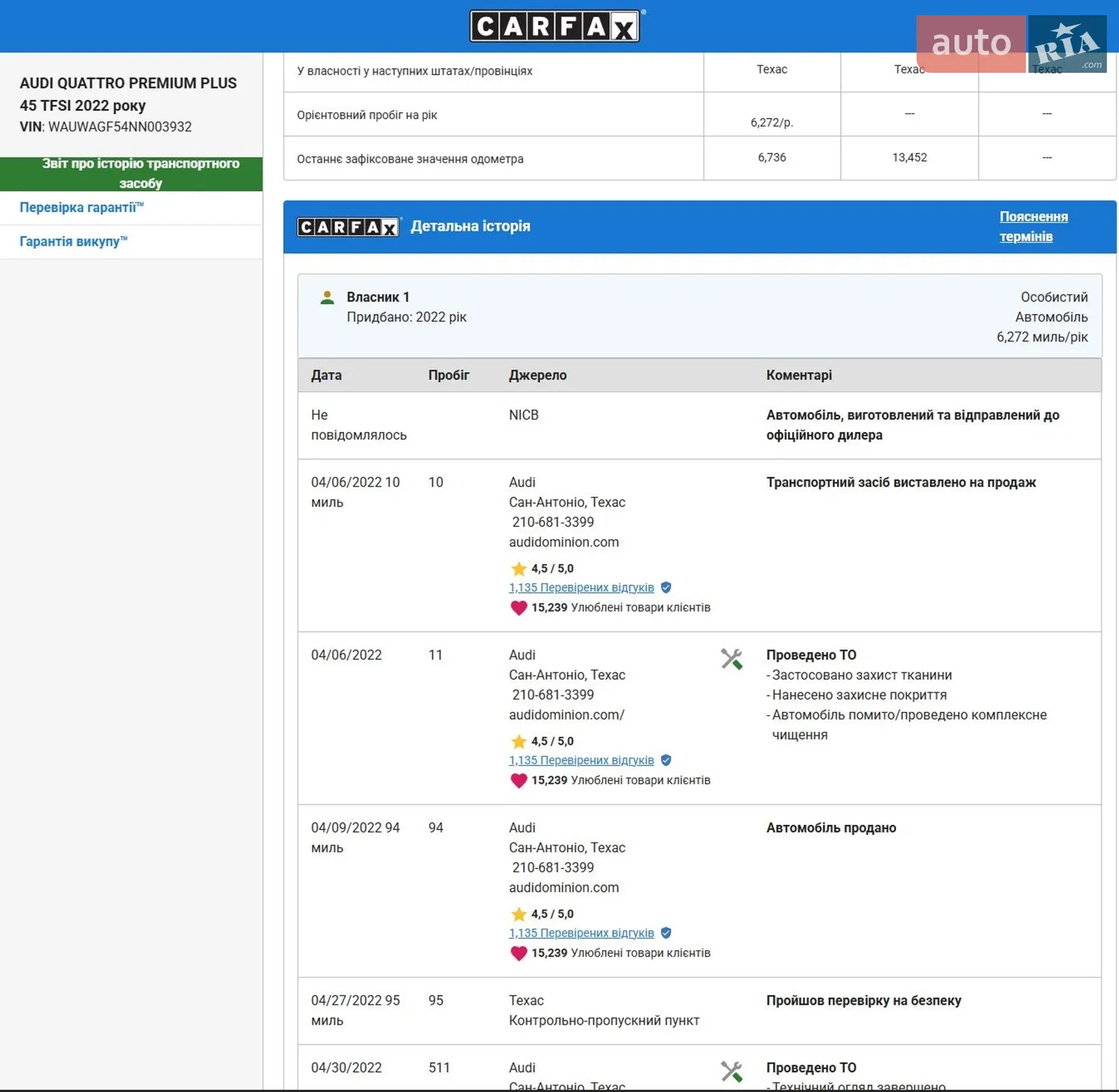Click gold star rating in 04/09/2022 sold entry
The image size is (1119, 1092).
click(x=519, y=914)
